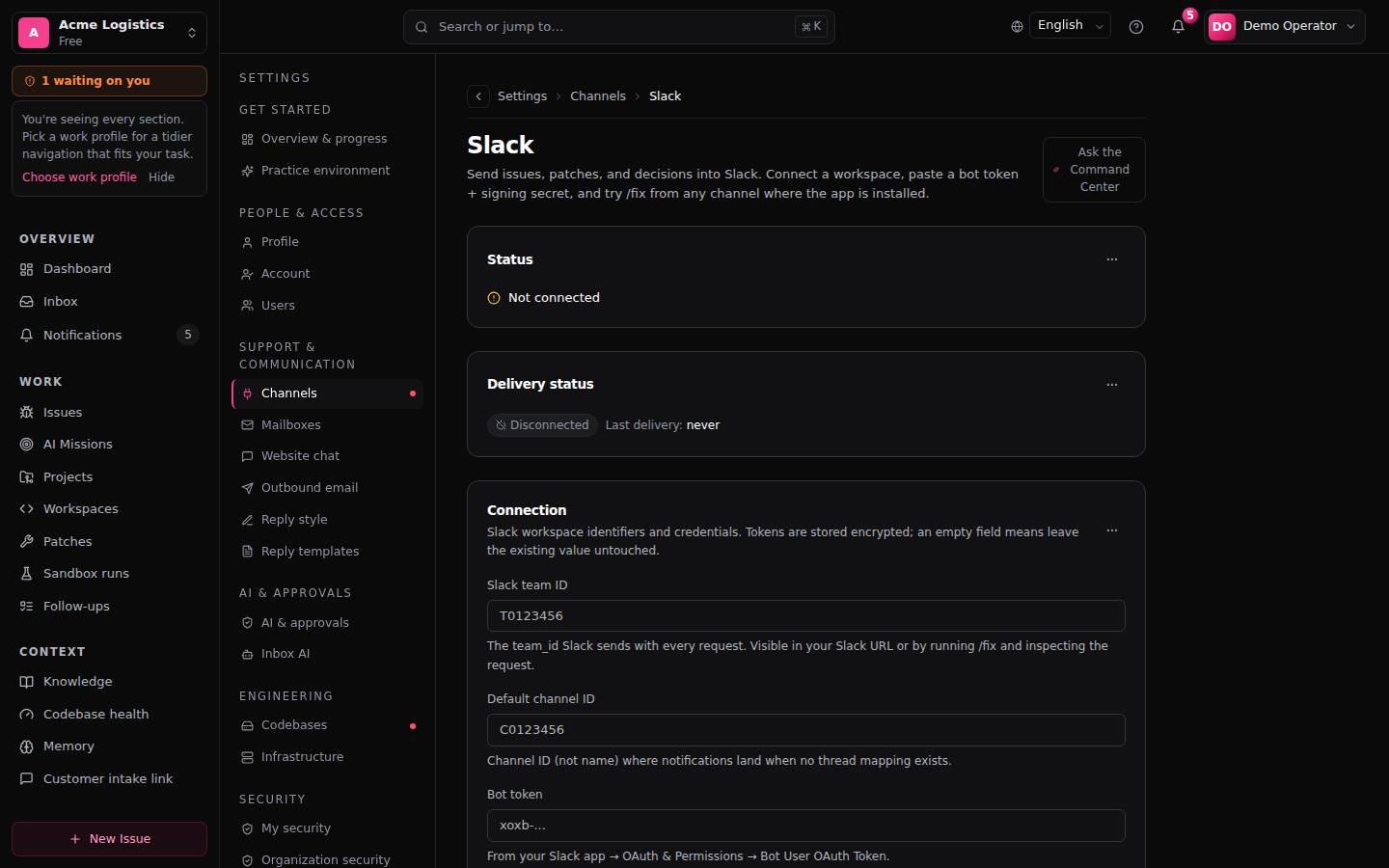Open Notifications in the sidebar
1389x868 pixels.
tap(110, 336)
